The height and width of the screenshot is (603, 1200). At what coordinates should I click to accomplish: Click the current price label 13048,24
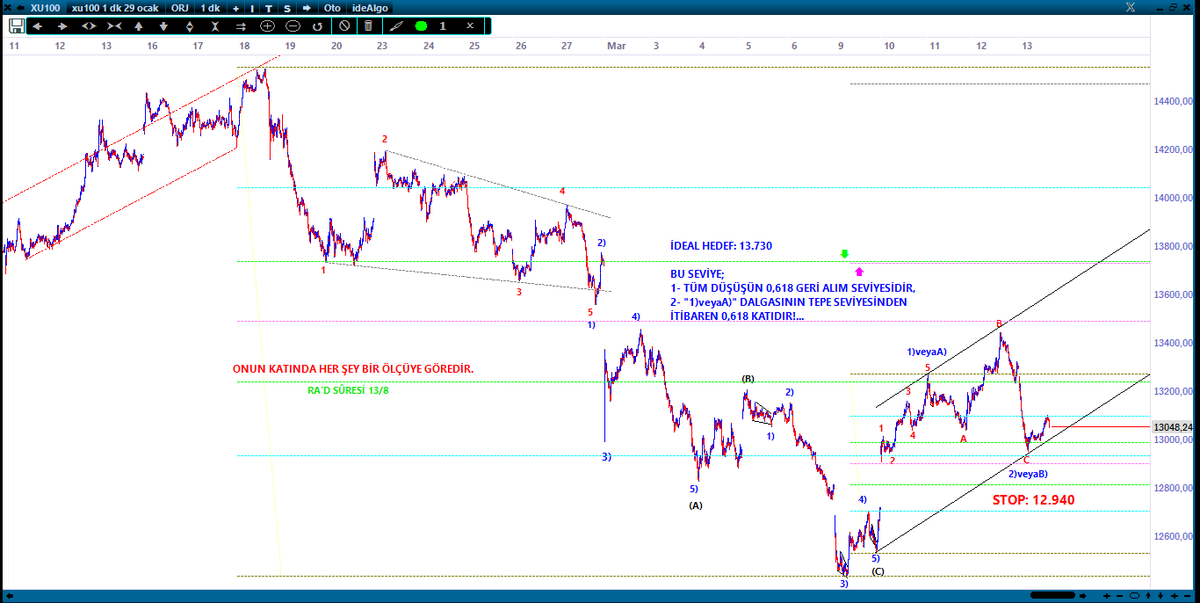coord(1174,425)
